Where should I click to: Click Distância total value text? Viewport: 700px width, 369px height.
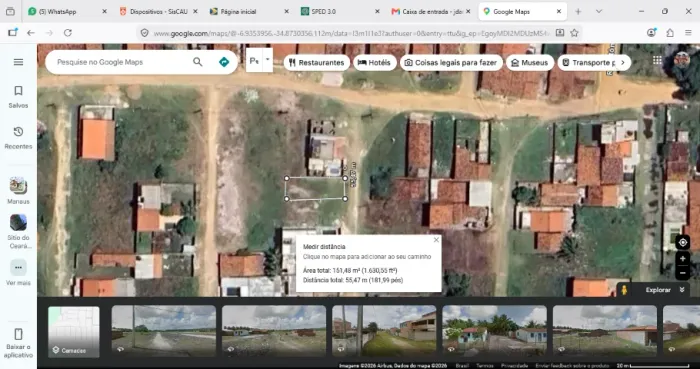(x=353, y=280)
